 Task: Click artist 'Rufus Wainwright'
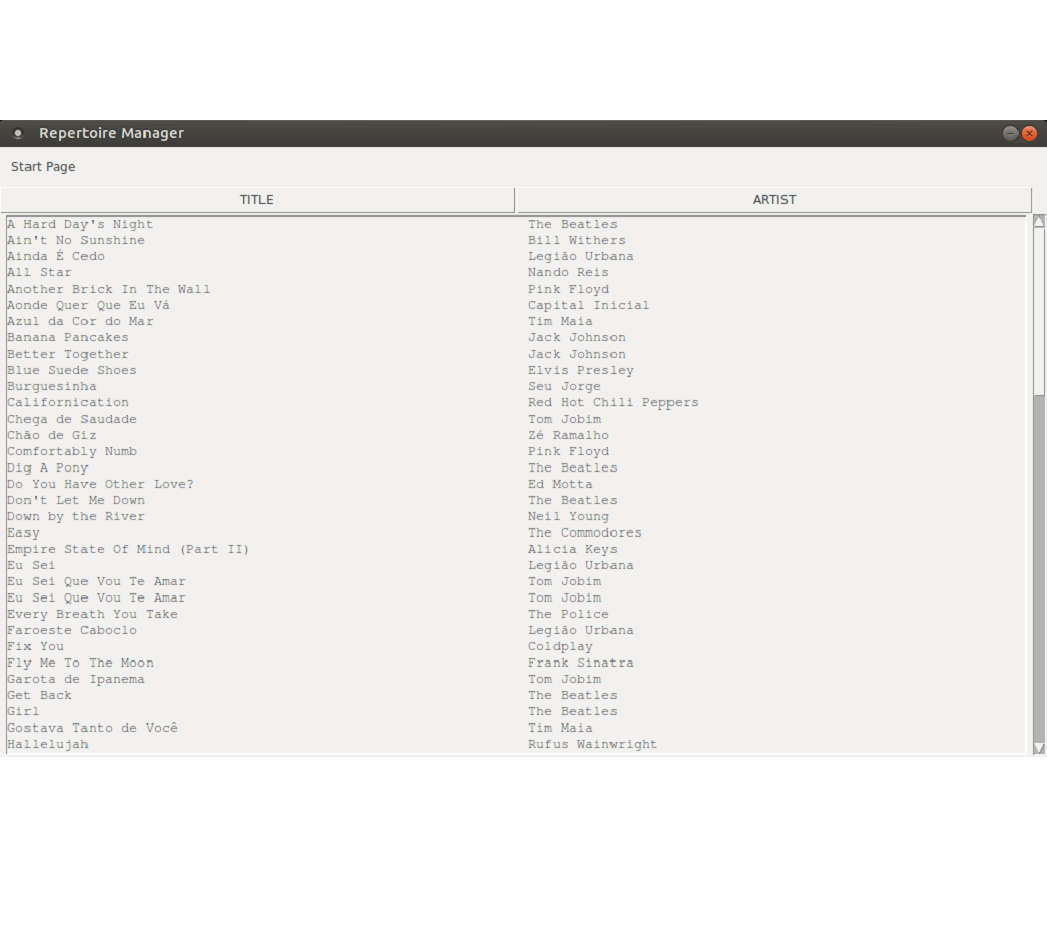[x=593, y=743]
